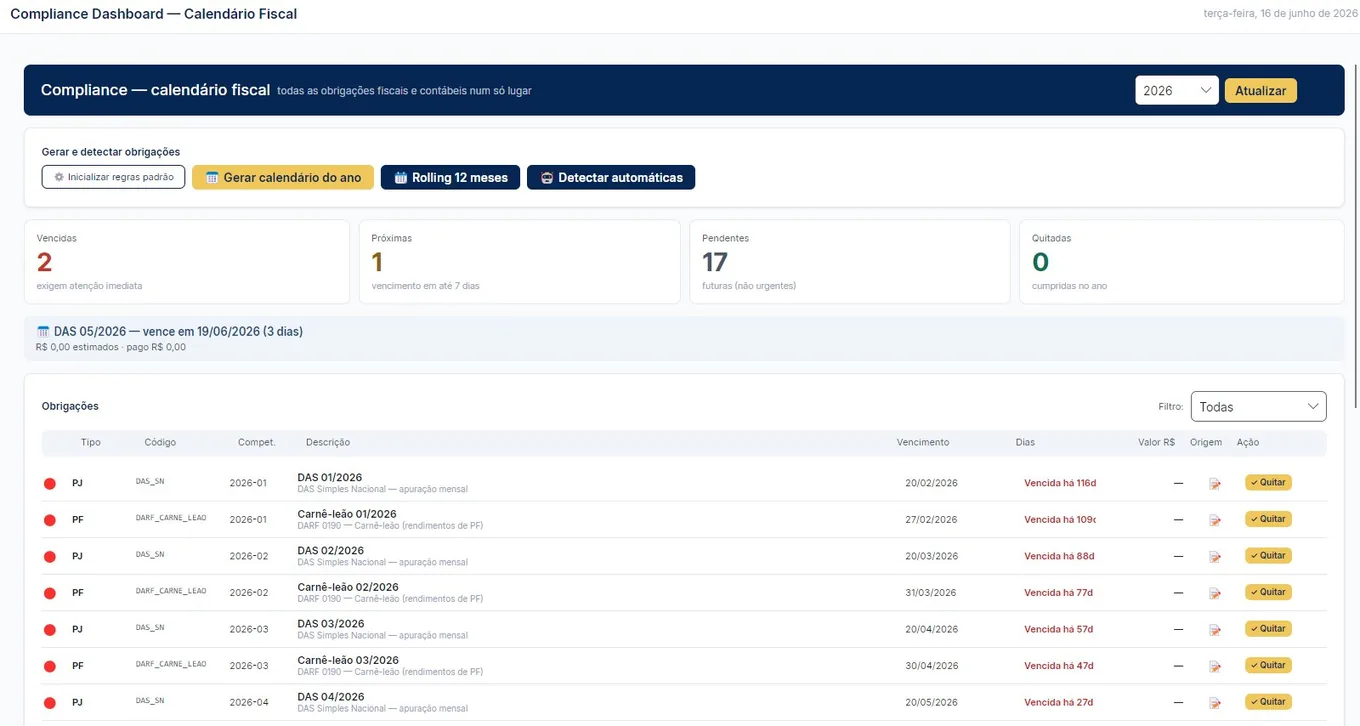
Task: Select the Vencidas summary card
Action: coord(187,262)
